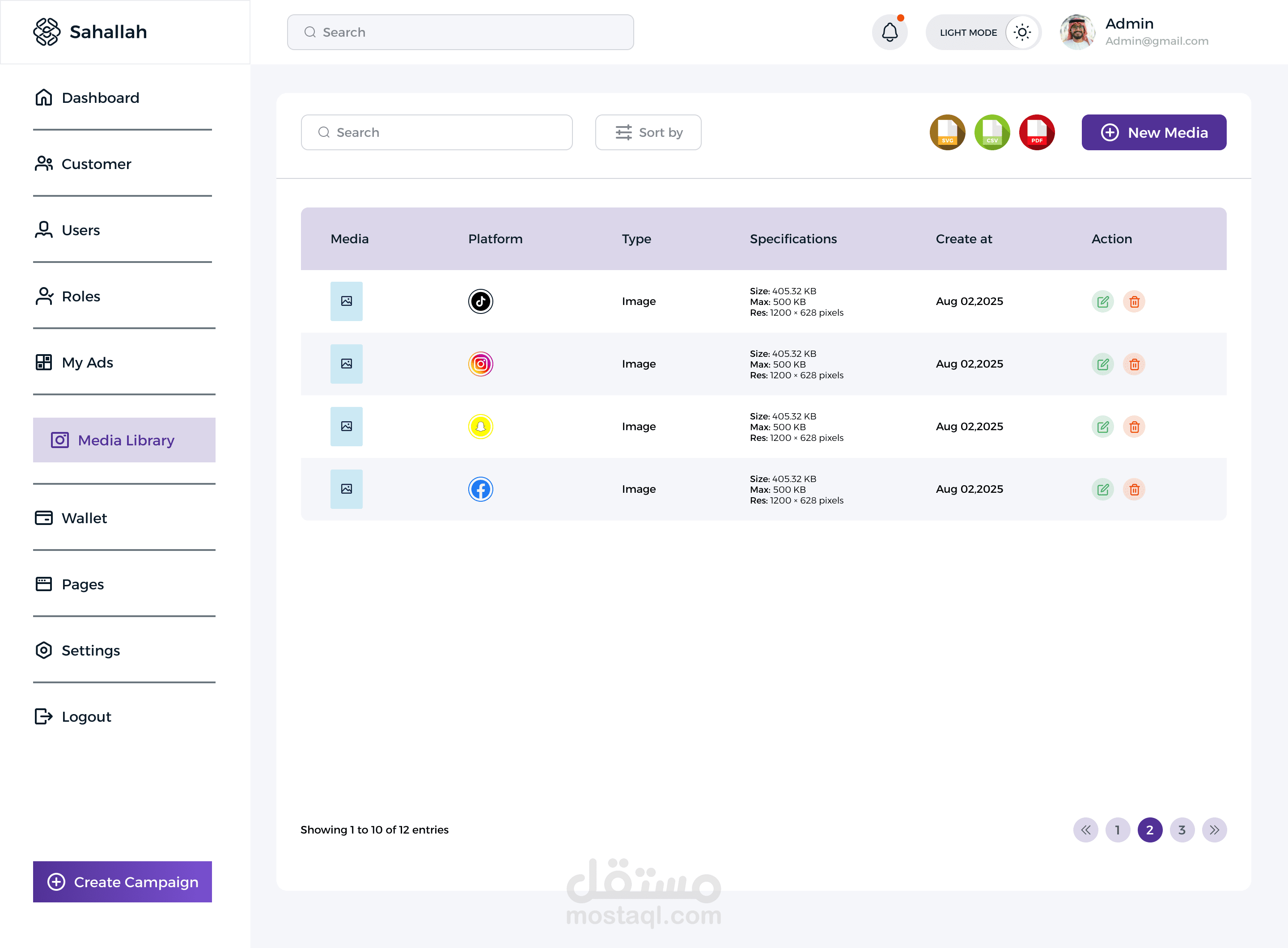Open My Ads in the sidebar
The image size is (1288, 948).
click(x=87, y=362)
